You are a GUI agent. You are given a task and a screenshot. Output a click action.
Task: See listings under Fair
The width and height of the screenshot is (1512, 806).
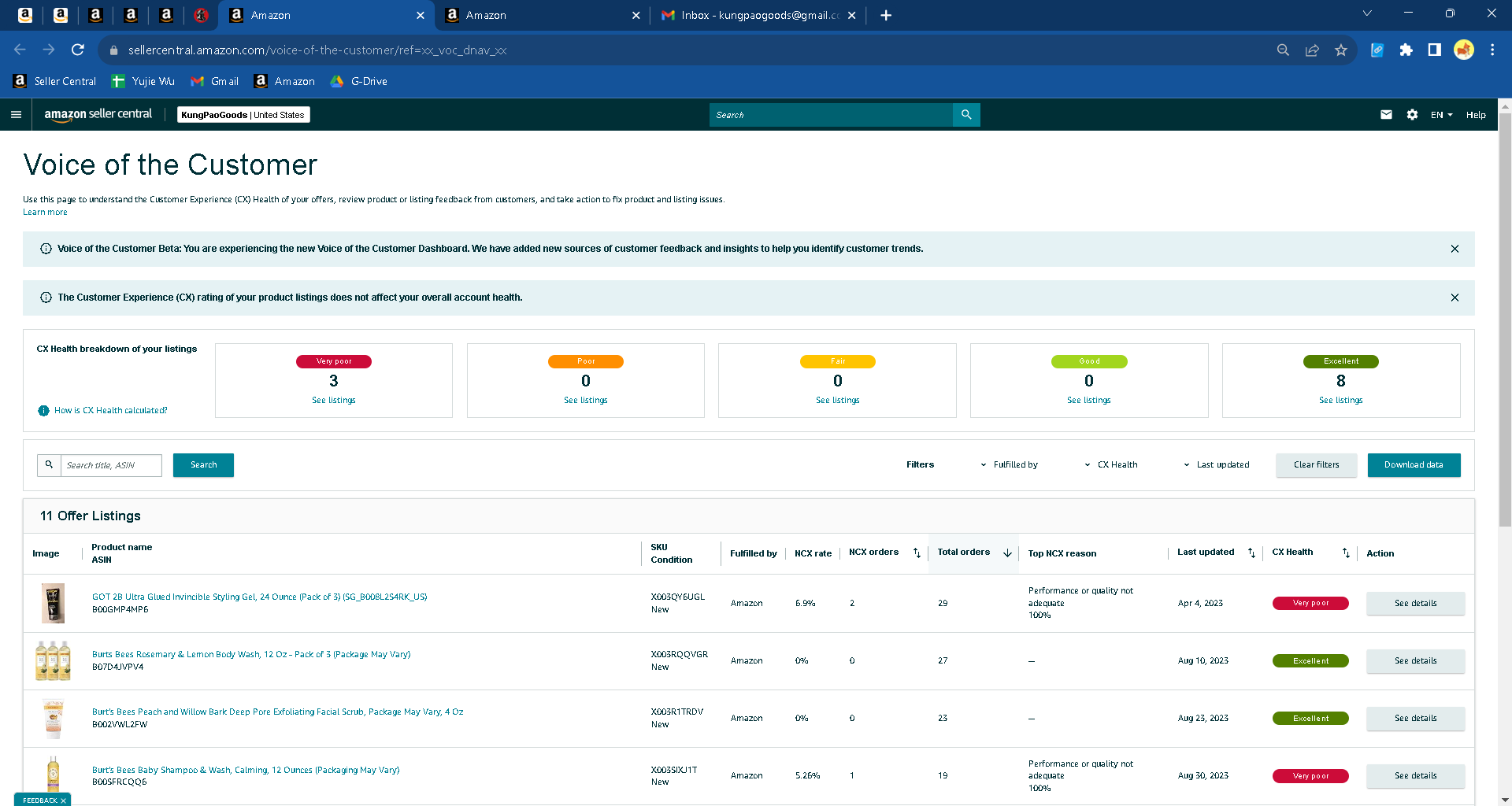pos(838,401)
